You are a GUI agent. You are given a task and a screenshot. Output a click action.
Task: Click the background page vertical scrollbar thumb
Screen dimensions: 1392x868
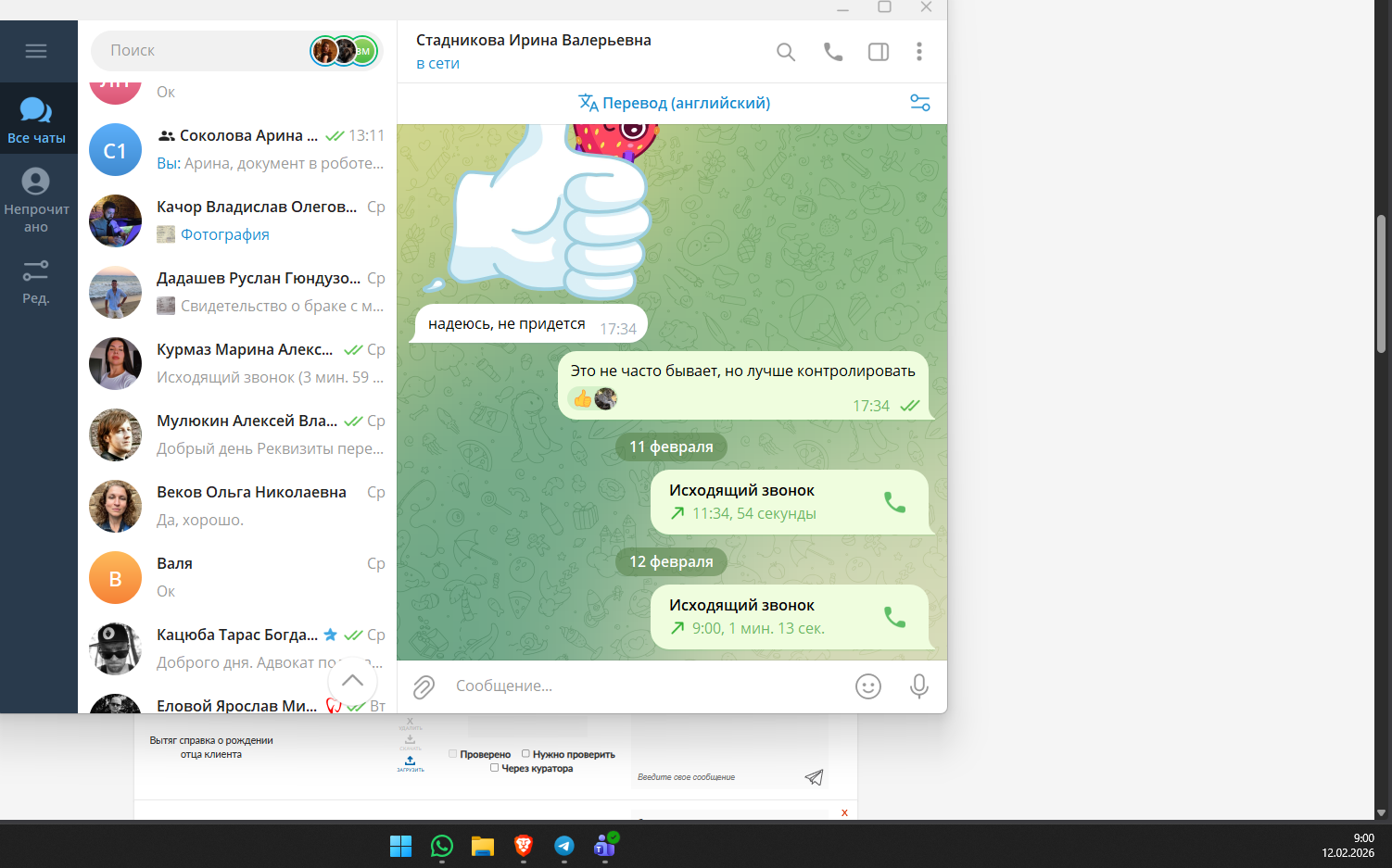(x=1381, y=283)
